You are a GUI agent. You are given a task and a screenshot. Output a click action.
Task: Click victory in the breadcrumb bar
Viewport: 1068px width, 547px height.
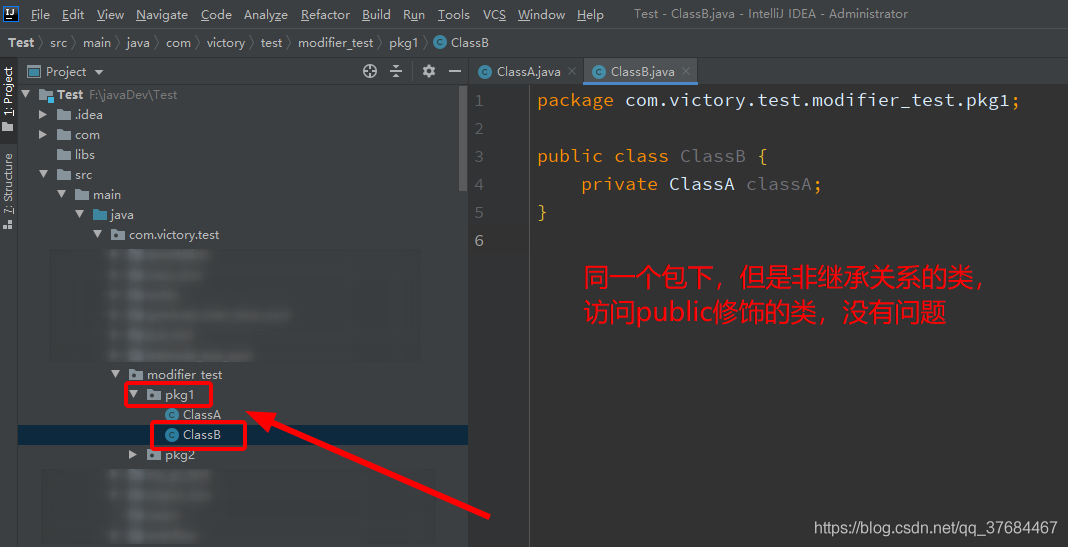tap(225, 42)
